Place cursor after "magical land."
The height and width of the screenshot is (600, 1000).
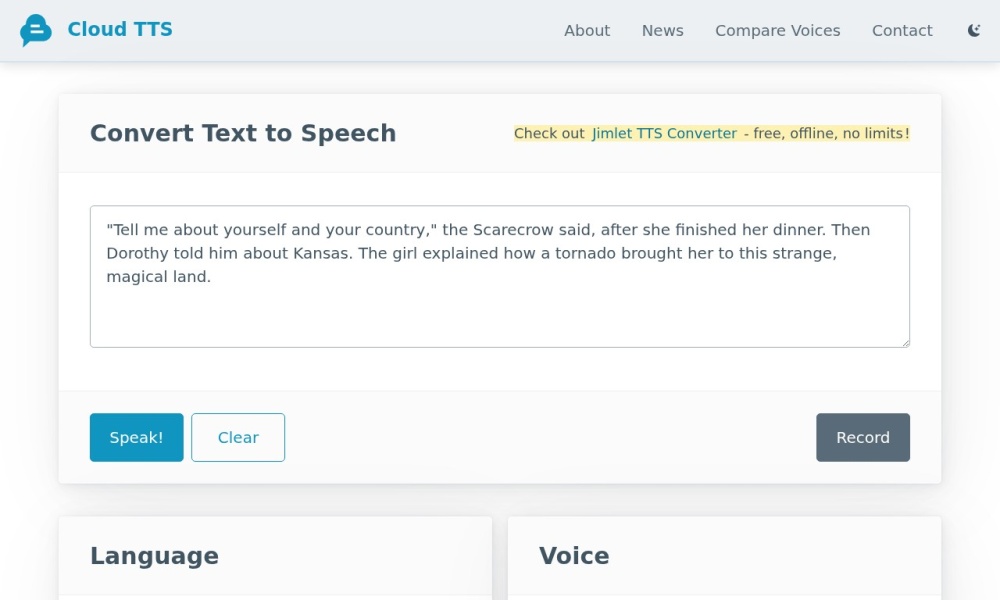coord(213,277)
